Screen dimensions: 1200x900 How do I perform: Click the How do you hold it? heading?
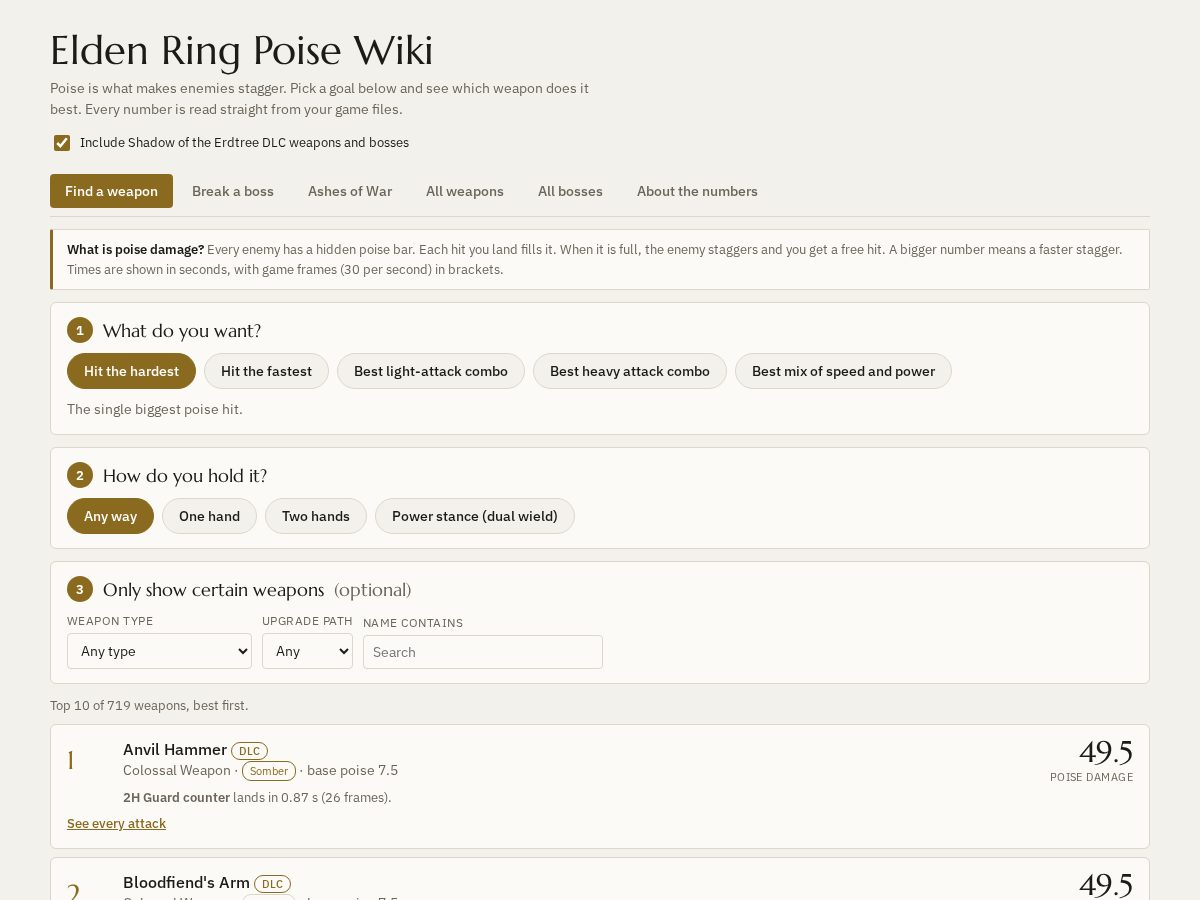click(185, 476)
